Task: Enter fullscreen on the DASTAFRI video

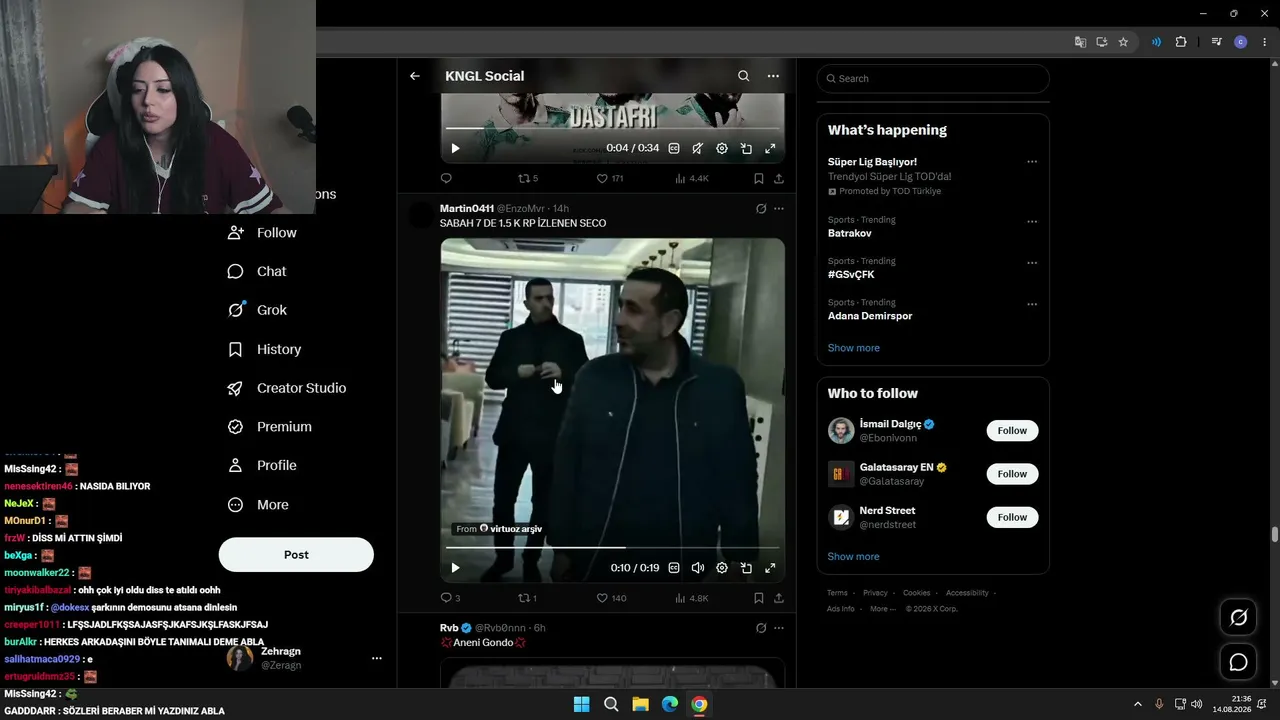Action: [770, 148]
